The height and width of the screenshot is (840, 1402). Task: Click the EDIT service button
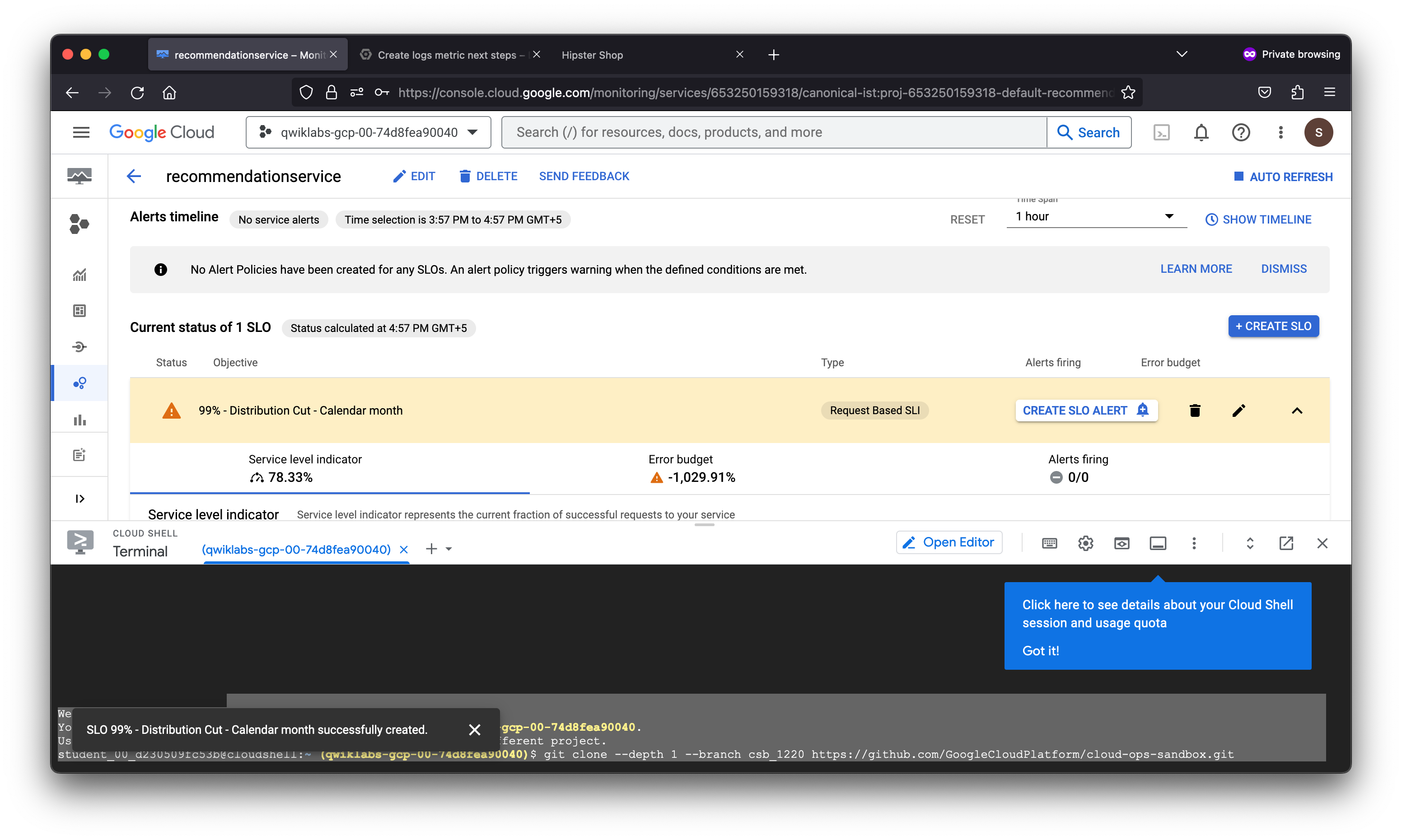414,177
